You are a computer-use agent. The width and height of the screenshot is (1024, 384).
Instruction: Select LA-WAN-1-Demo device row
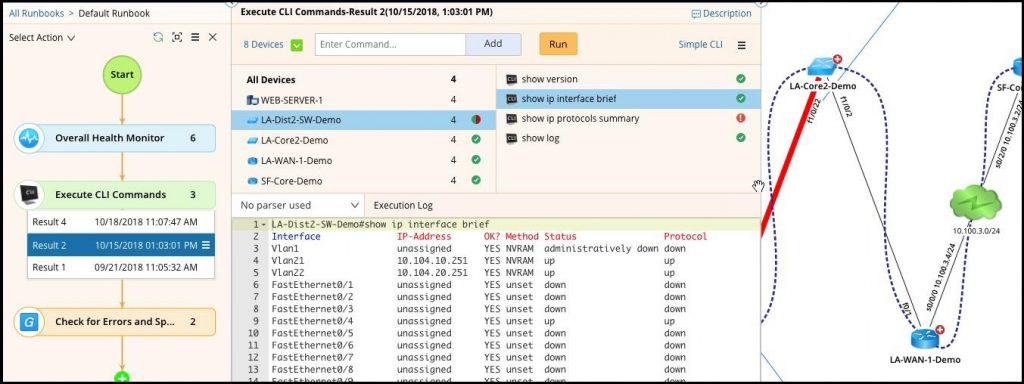(x=364, y=161)
